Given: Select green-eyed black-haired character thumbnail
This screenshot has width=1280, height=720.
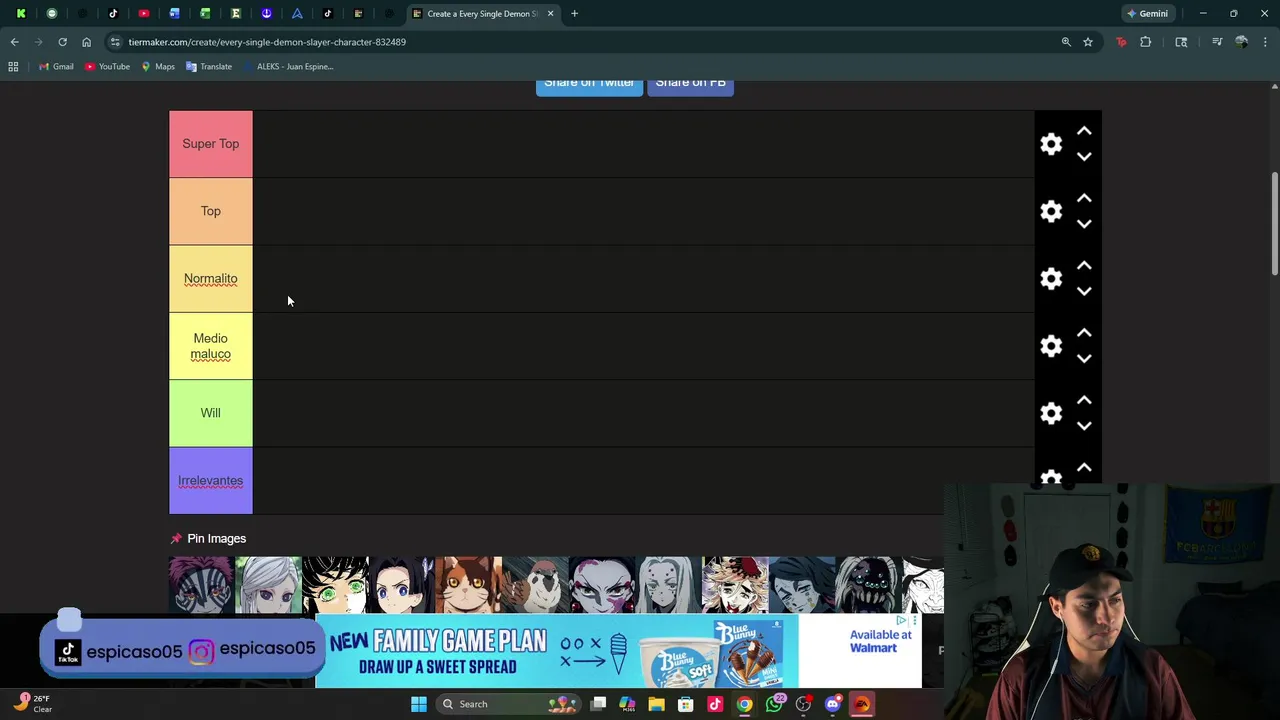Looking at the screenshot, I should tap(335, 585).
